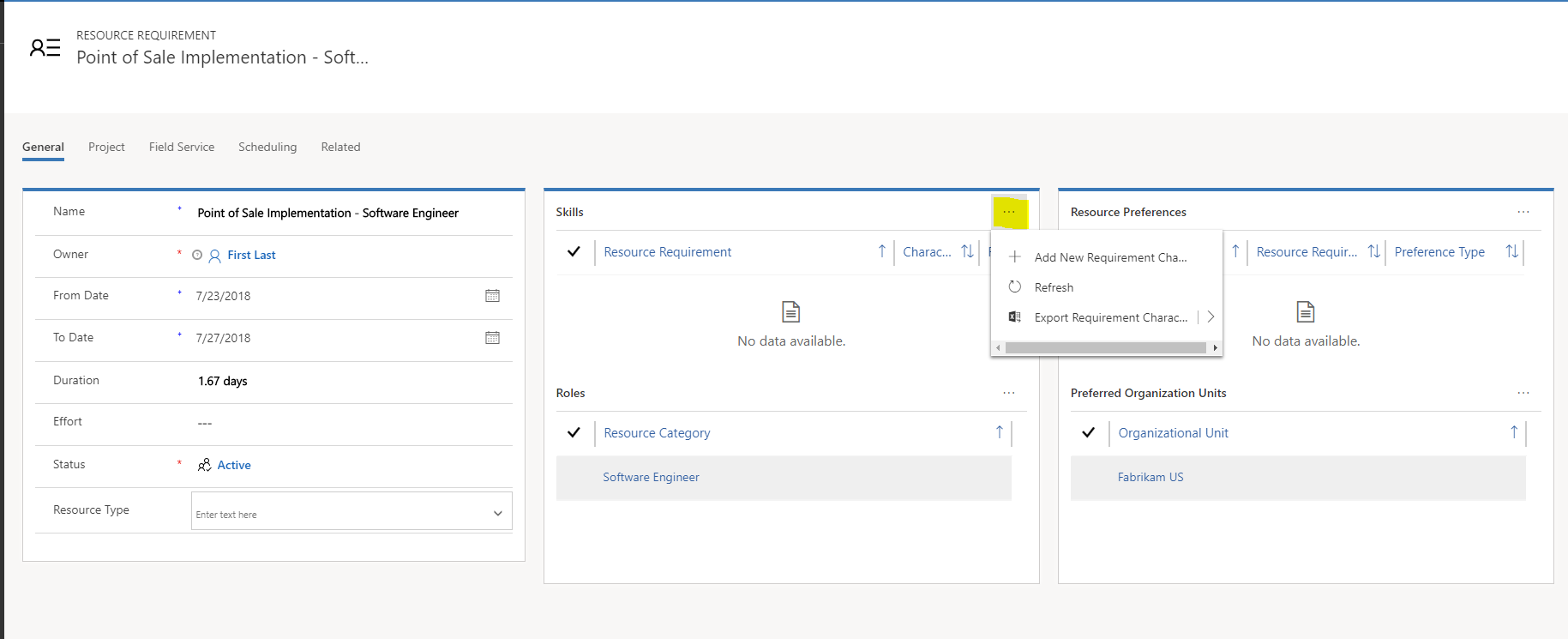Click the Active status link

[x=234, y=465]
